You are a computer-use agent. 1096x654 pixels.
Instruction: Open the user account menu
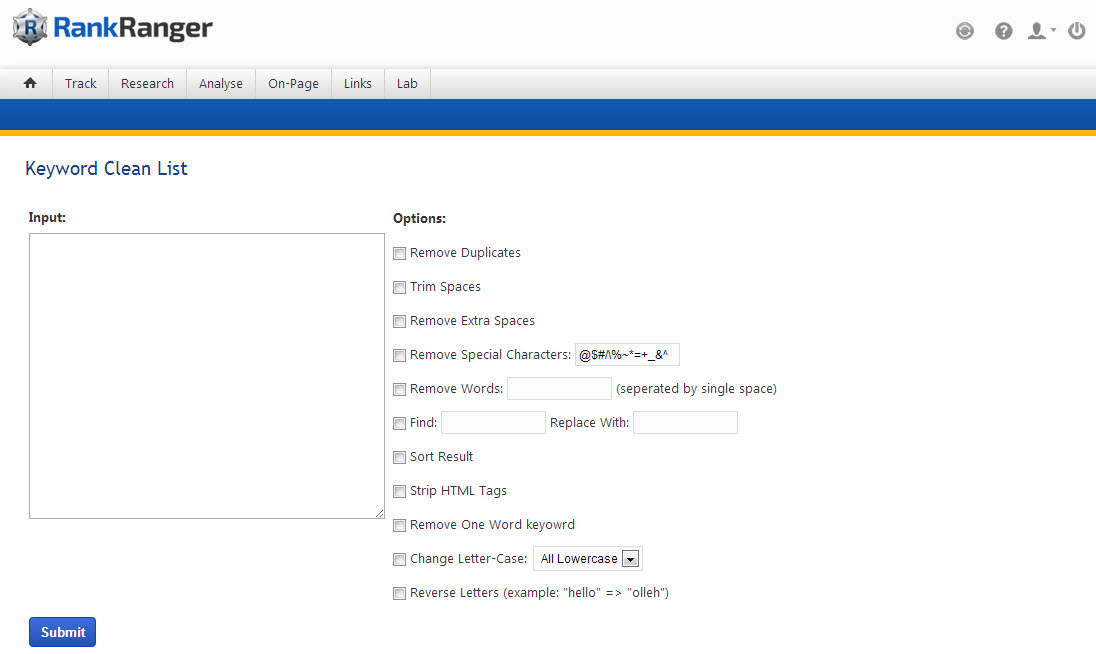click(1039, 31)
